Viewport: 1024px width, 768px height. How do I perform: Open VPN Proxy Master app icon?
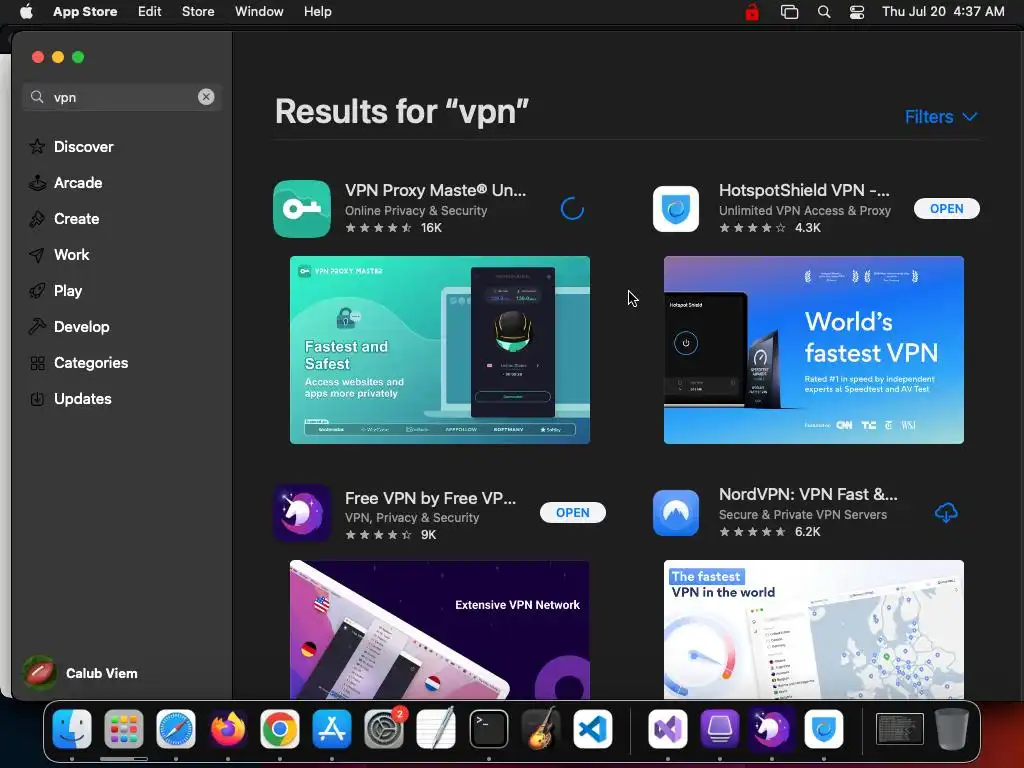pos(302,209)
